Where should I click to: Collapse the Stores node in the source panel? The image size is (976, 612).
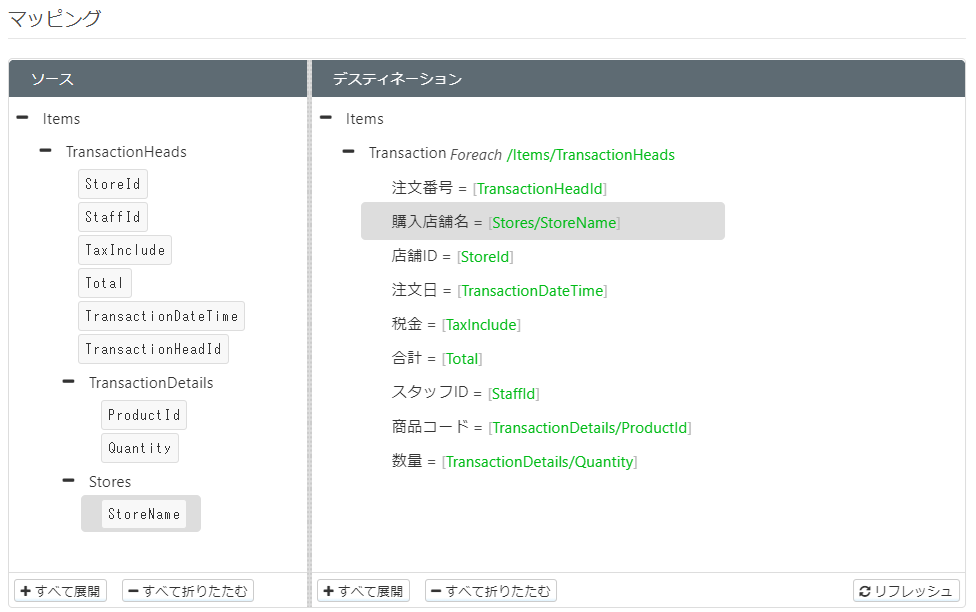68,481
